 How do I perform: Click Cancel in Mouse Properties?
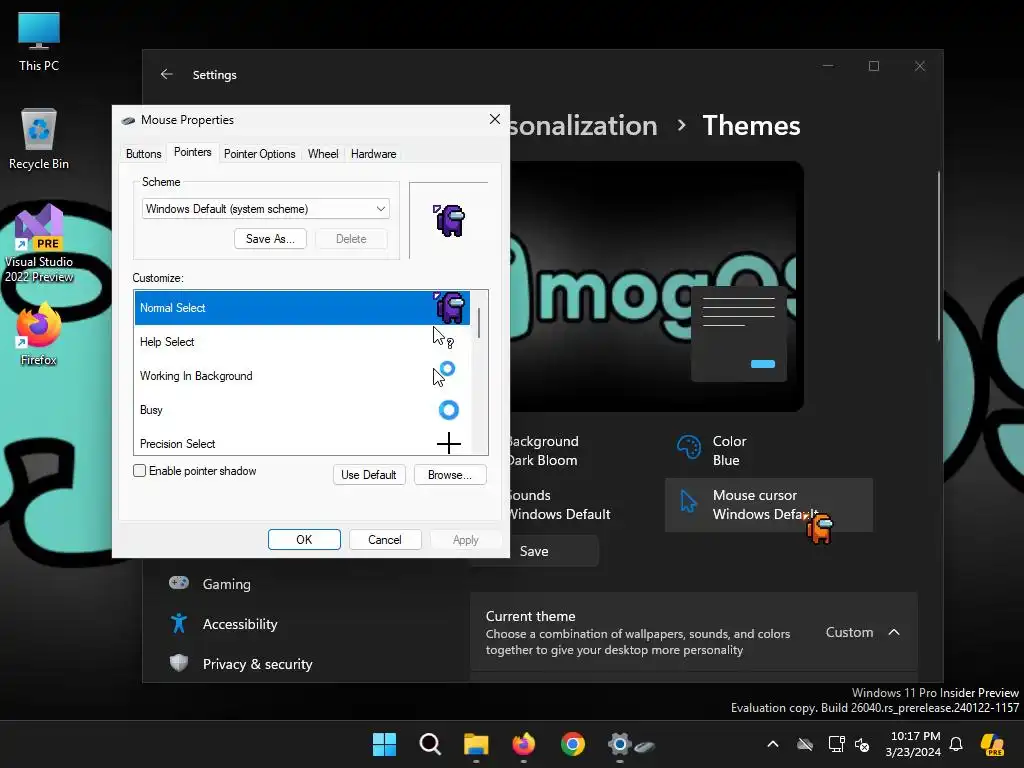tap(385, 539)
